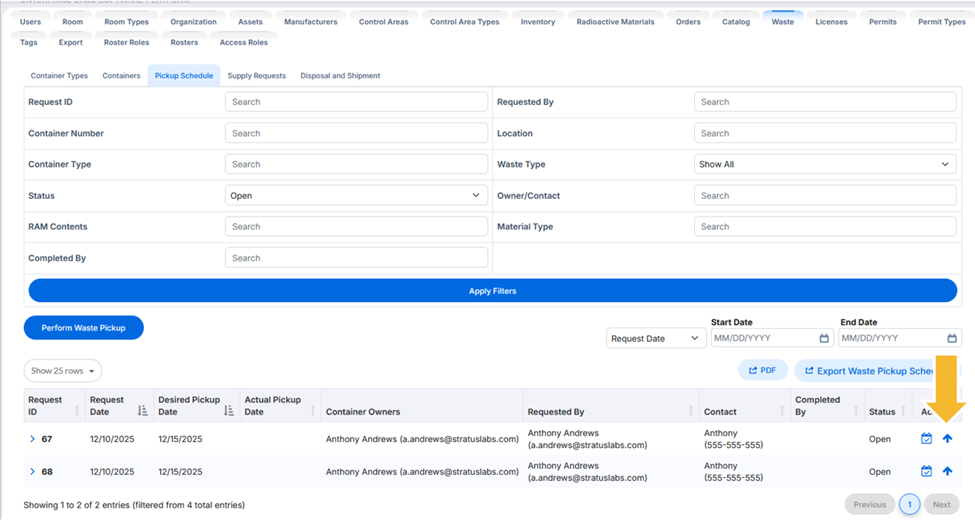Sort by Request Date column sort icon
The image size is (975, 520).
(x=142, y=411)
